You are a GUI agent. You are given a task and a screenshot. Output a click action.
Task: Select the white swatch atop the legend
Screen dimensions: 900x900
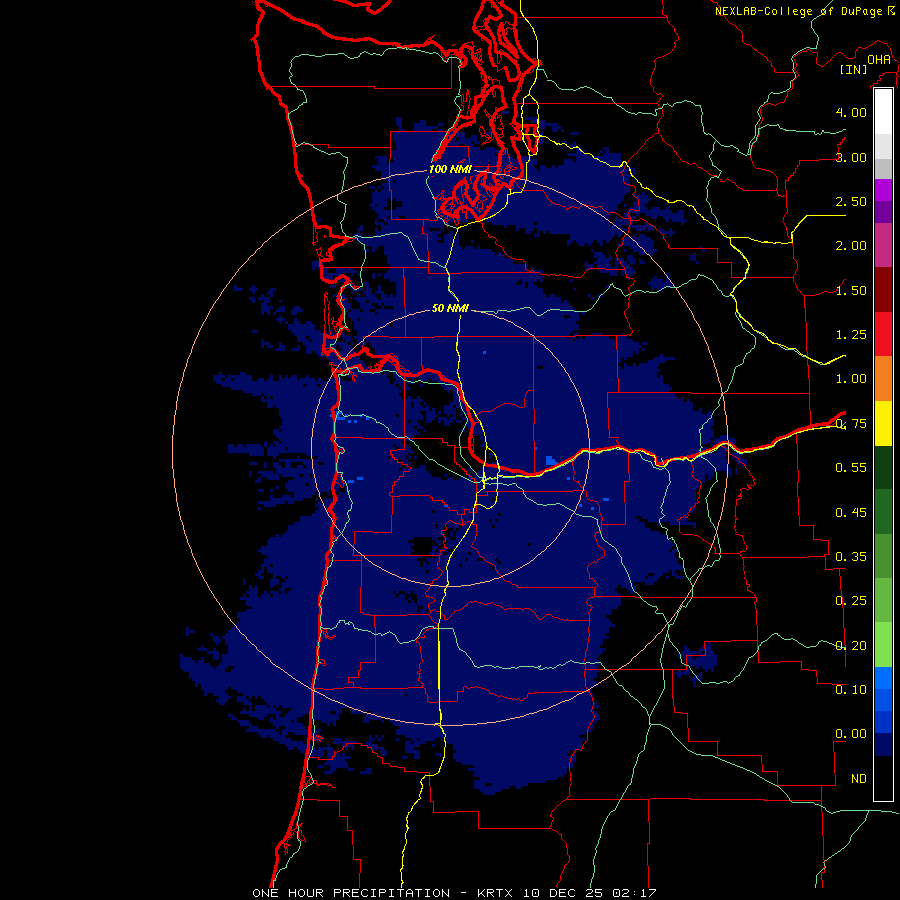[883, 112]
